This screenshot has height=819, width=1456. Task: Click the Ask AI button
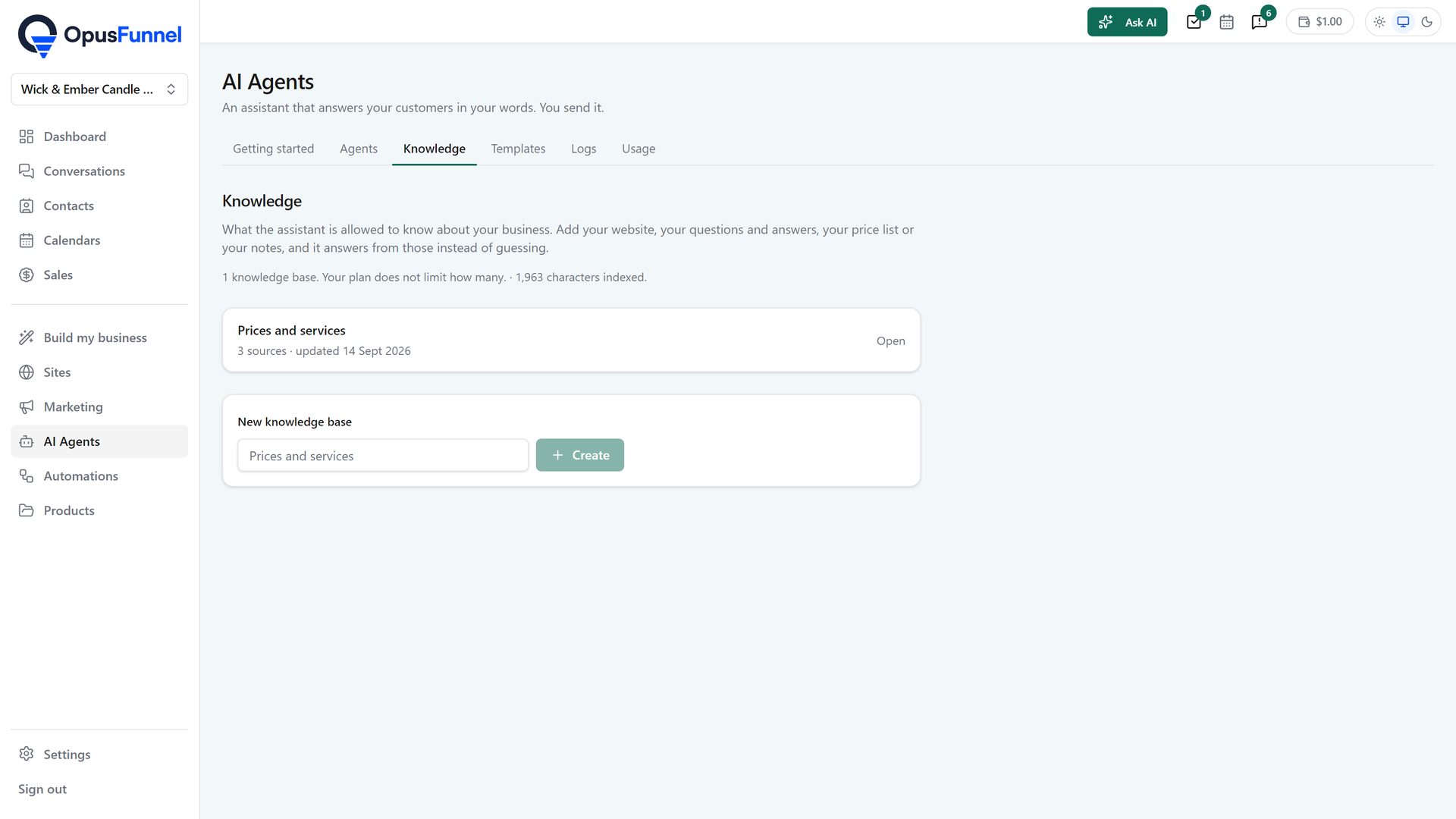click(x=1127, y=22)
